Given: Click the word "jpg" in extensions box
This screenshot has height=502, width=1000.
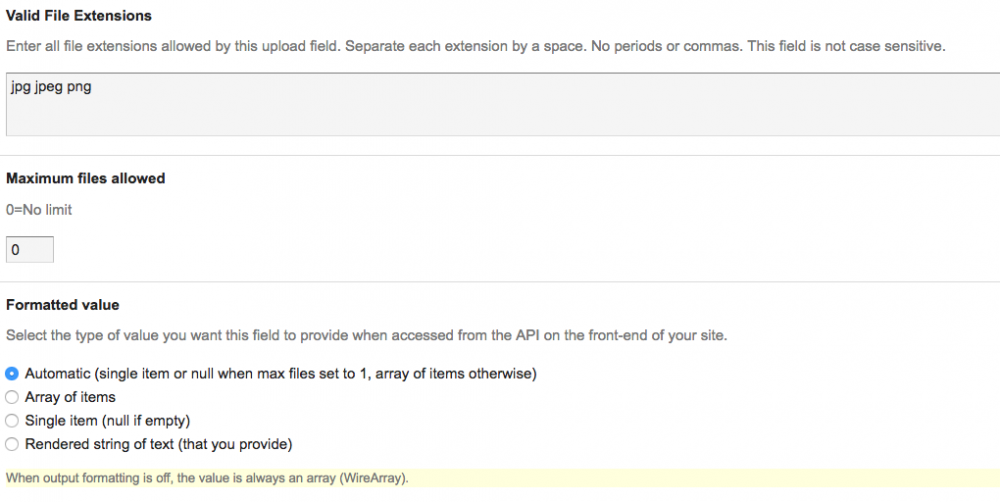Looking at the screenshot, I should click(21, 87).
